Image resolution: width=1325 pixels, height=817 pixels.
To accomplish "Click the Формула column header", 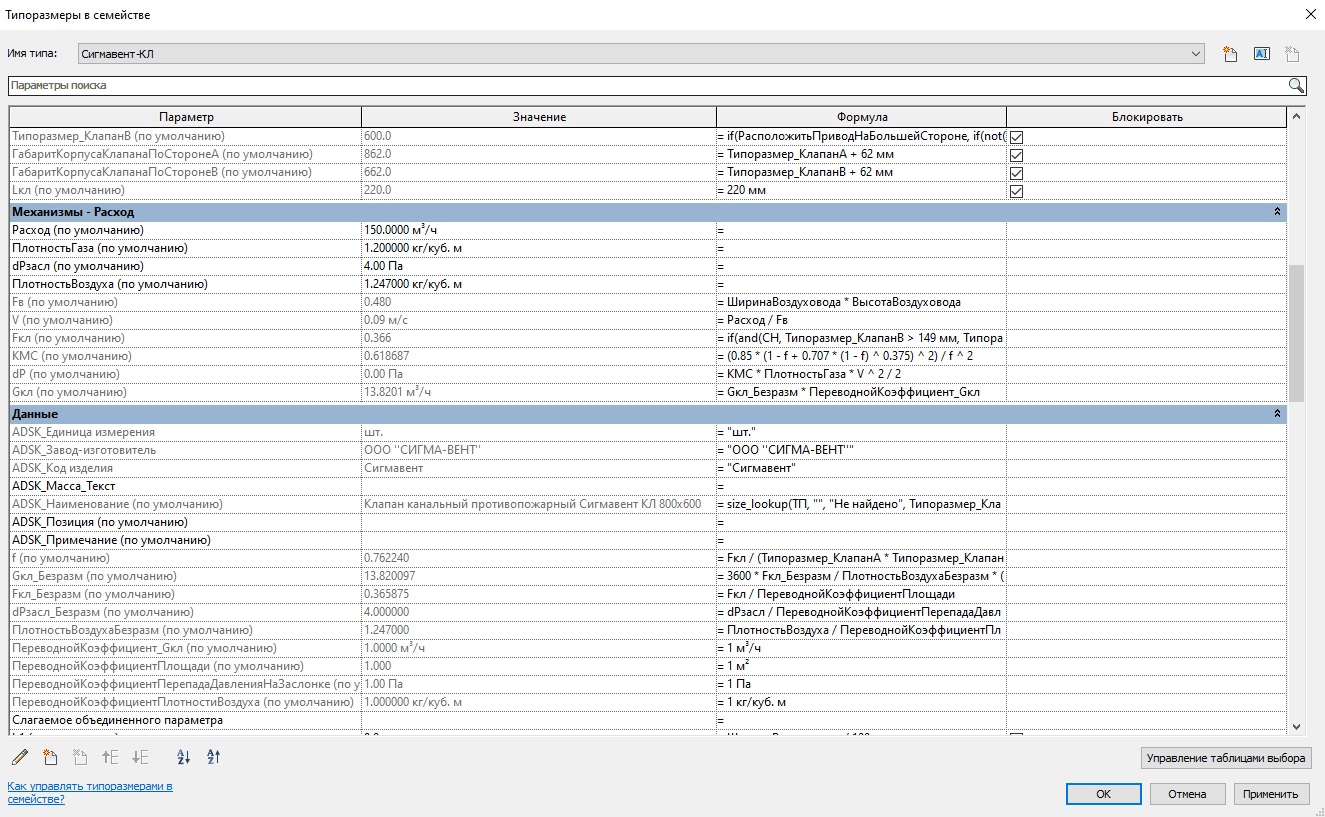I will pyautogui.click(x=861, y=117).
